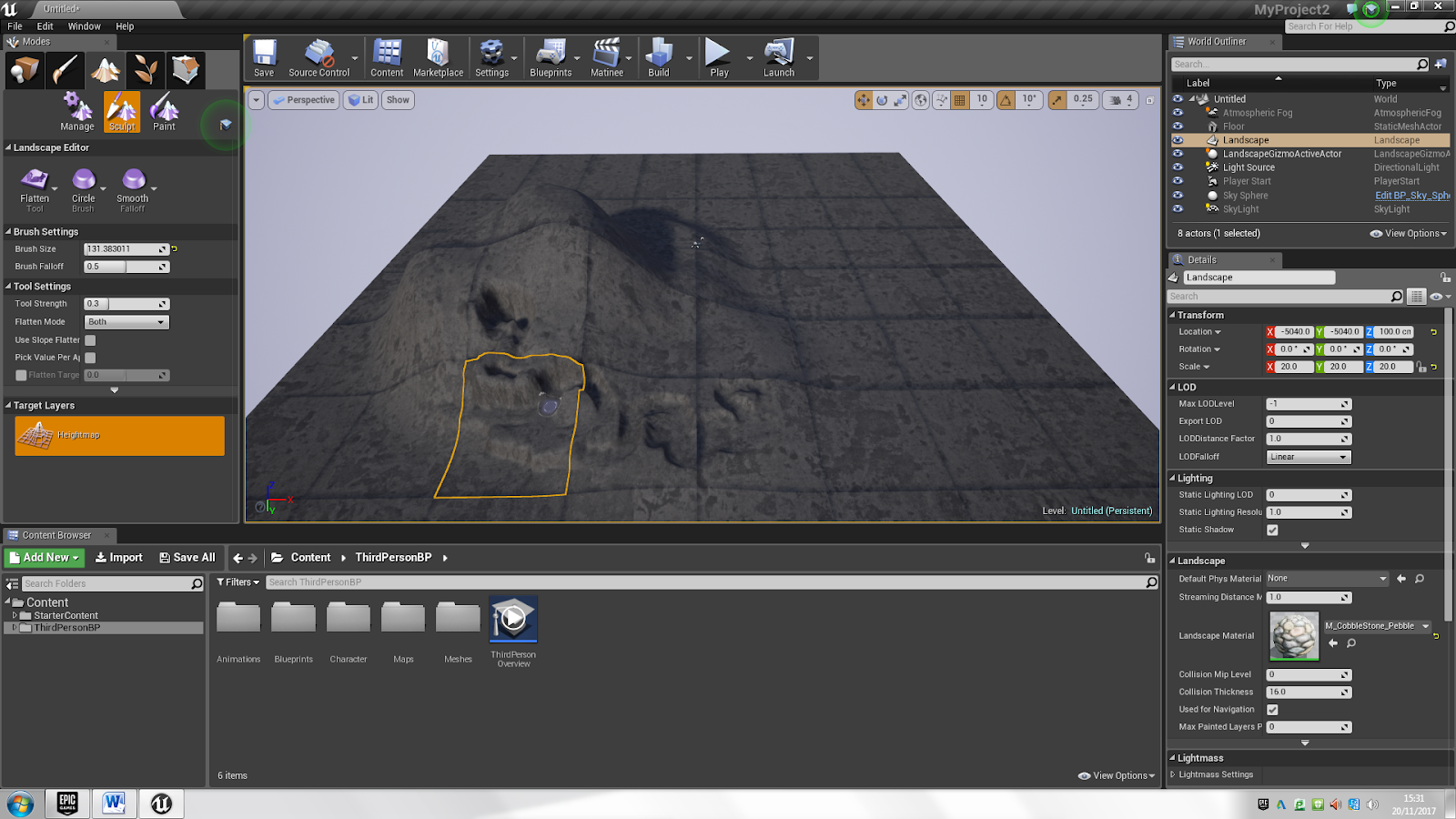Enable Use Slope Flatten checkbox
This screenshot has width=1456, height=819.
(90, 340)
